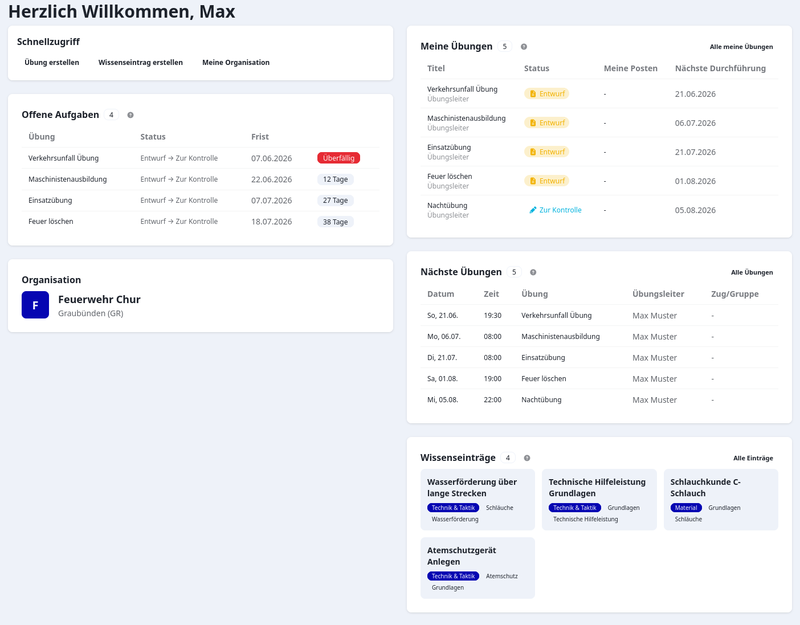Click Entwurf status badge for Feuer löschen
Viewport: 800px width, 625px height.
[546, 181]
